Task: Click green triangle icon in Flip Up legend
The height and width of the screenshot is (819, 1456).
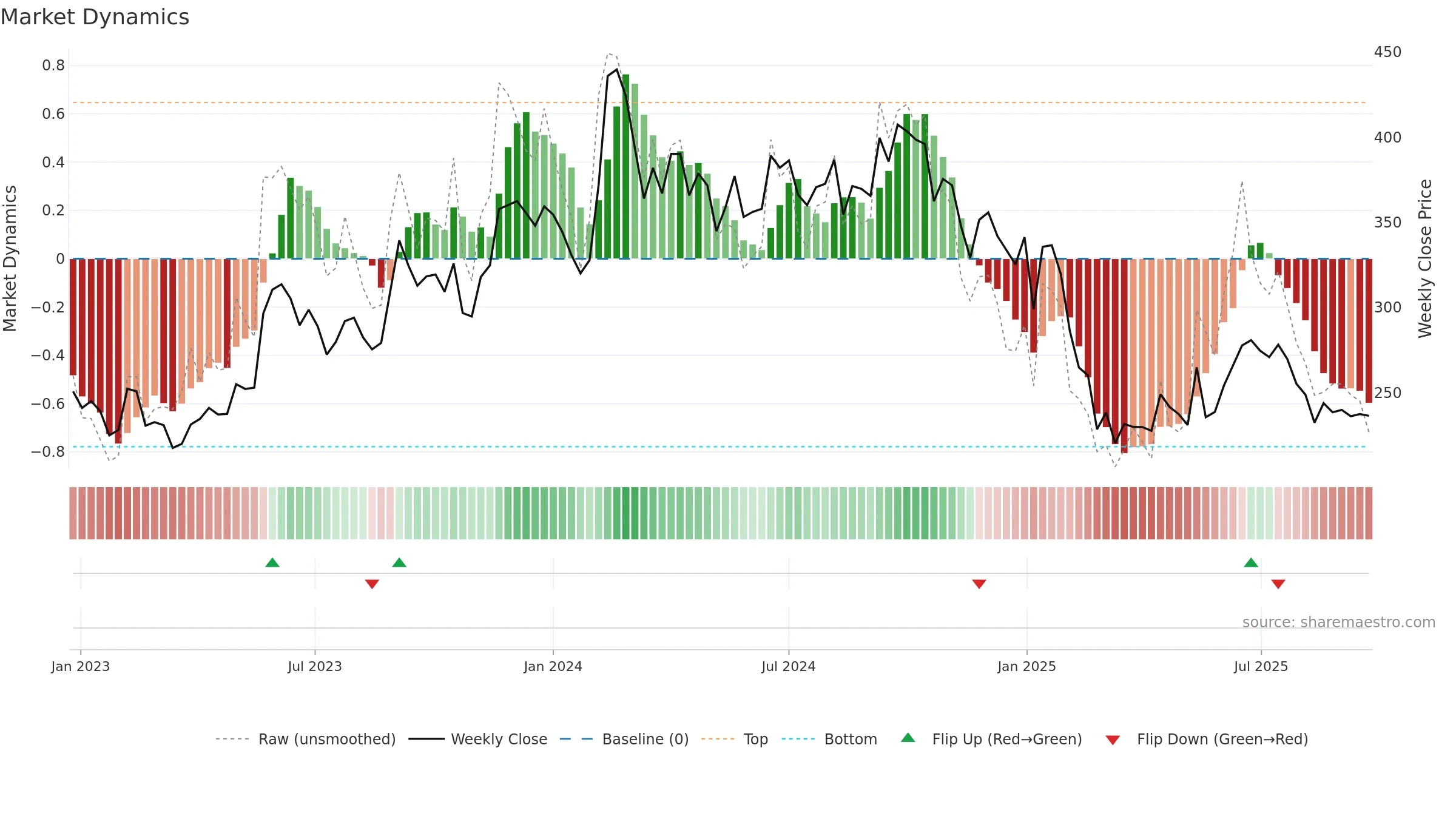Action: coord(908,738)
